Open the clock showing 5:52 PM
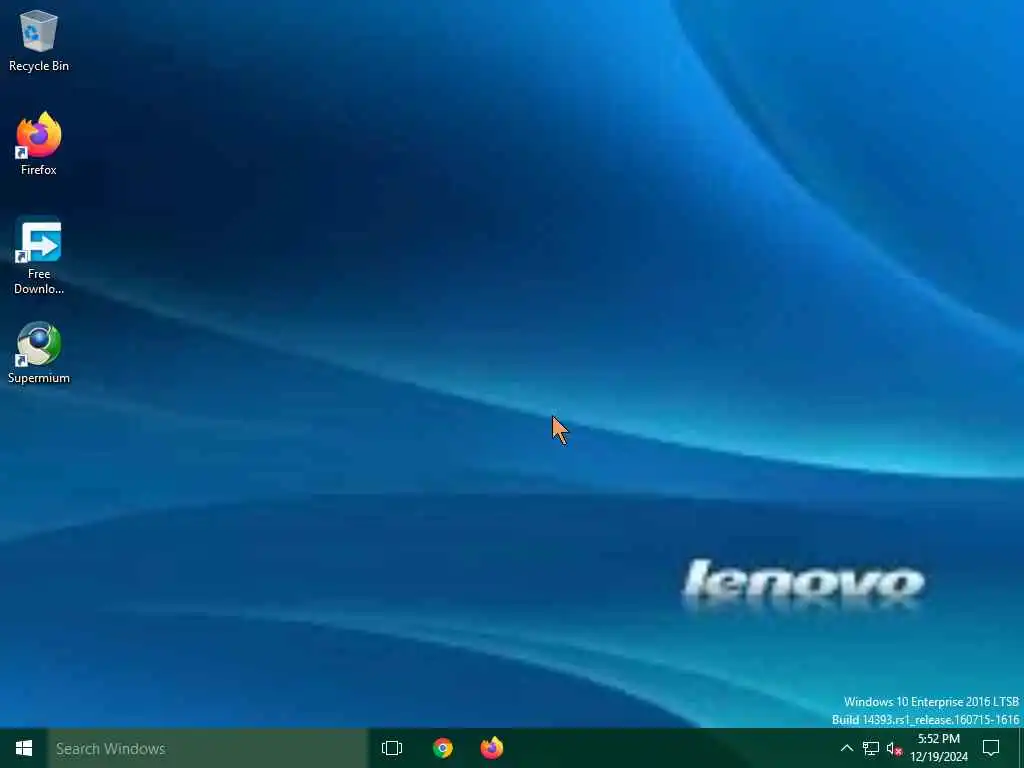 938,748
